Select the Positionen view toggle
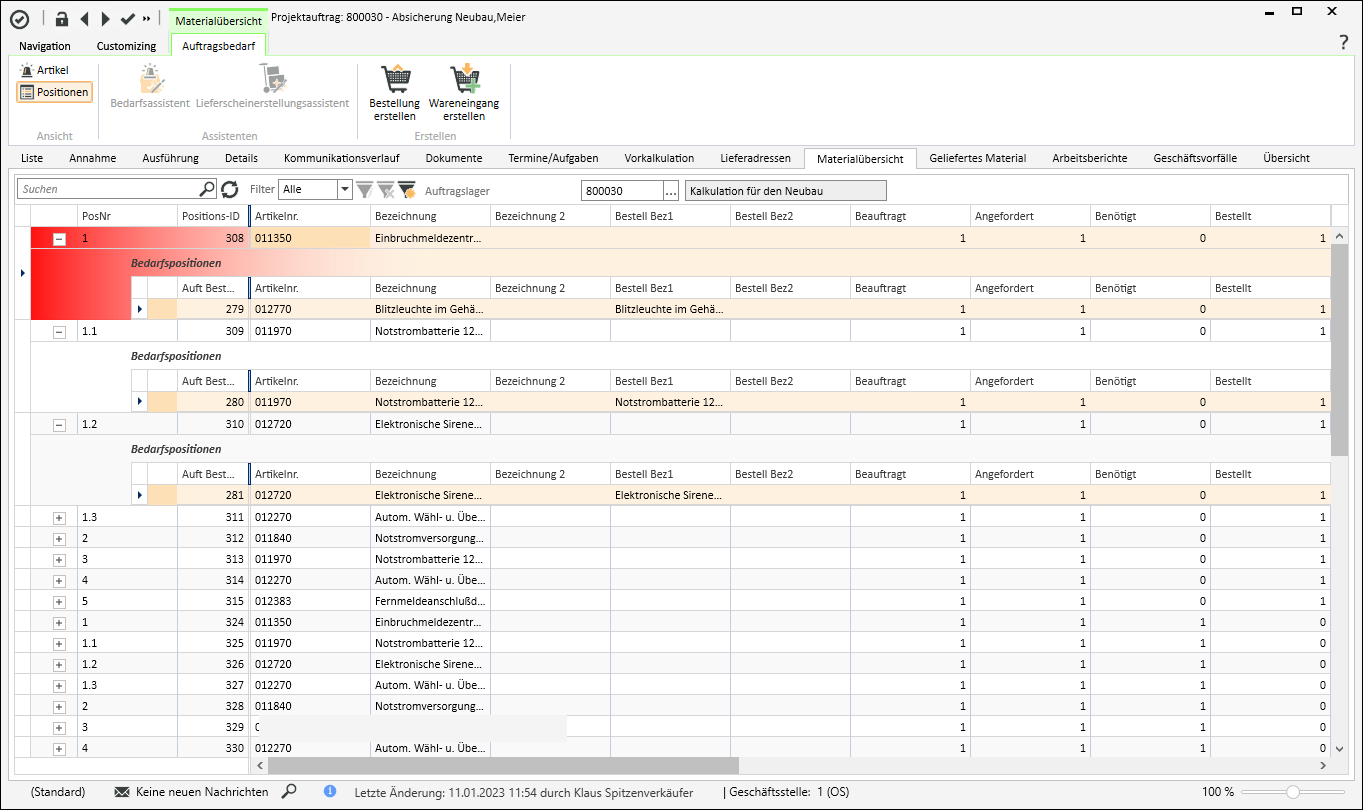This screenshot has width=1363, height=810. click(54, 92)
